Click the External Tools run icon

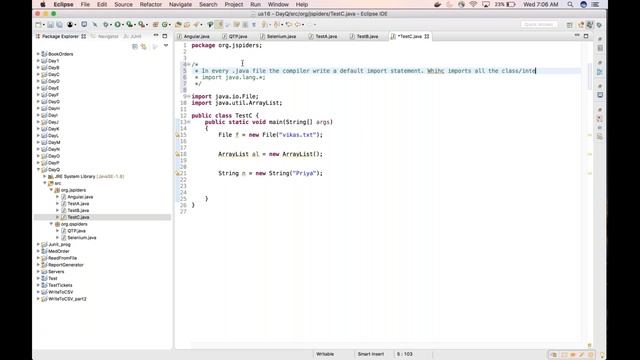click(142, 25)
